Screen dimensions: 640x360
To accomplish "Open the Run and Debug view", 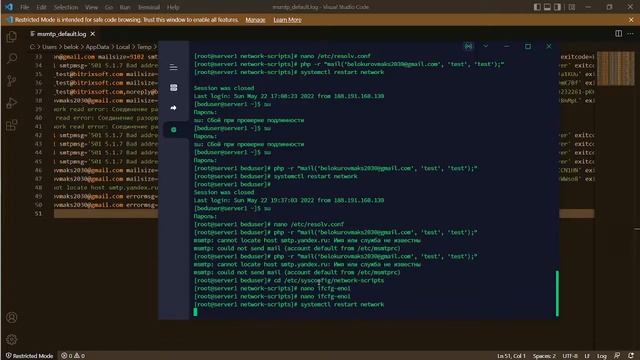I will pos(12,103).
